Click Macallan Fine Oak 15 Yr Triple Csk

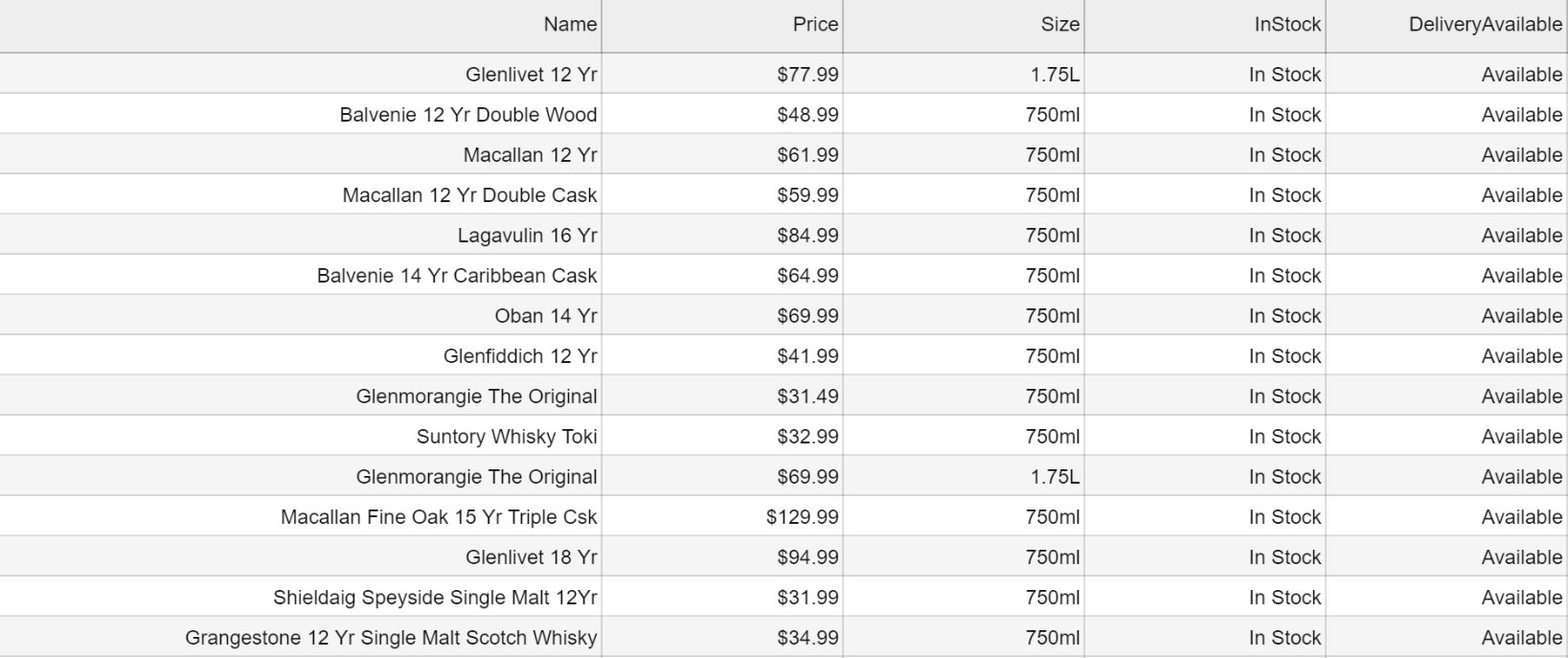coord(439,517)
